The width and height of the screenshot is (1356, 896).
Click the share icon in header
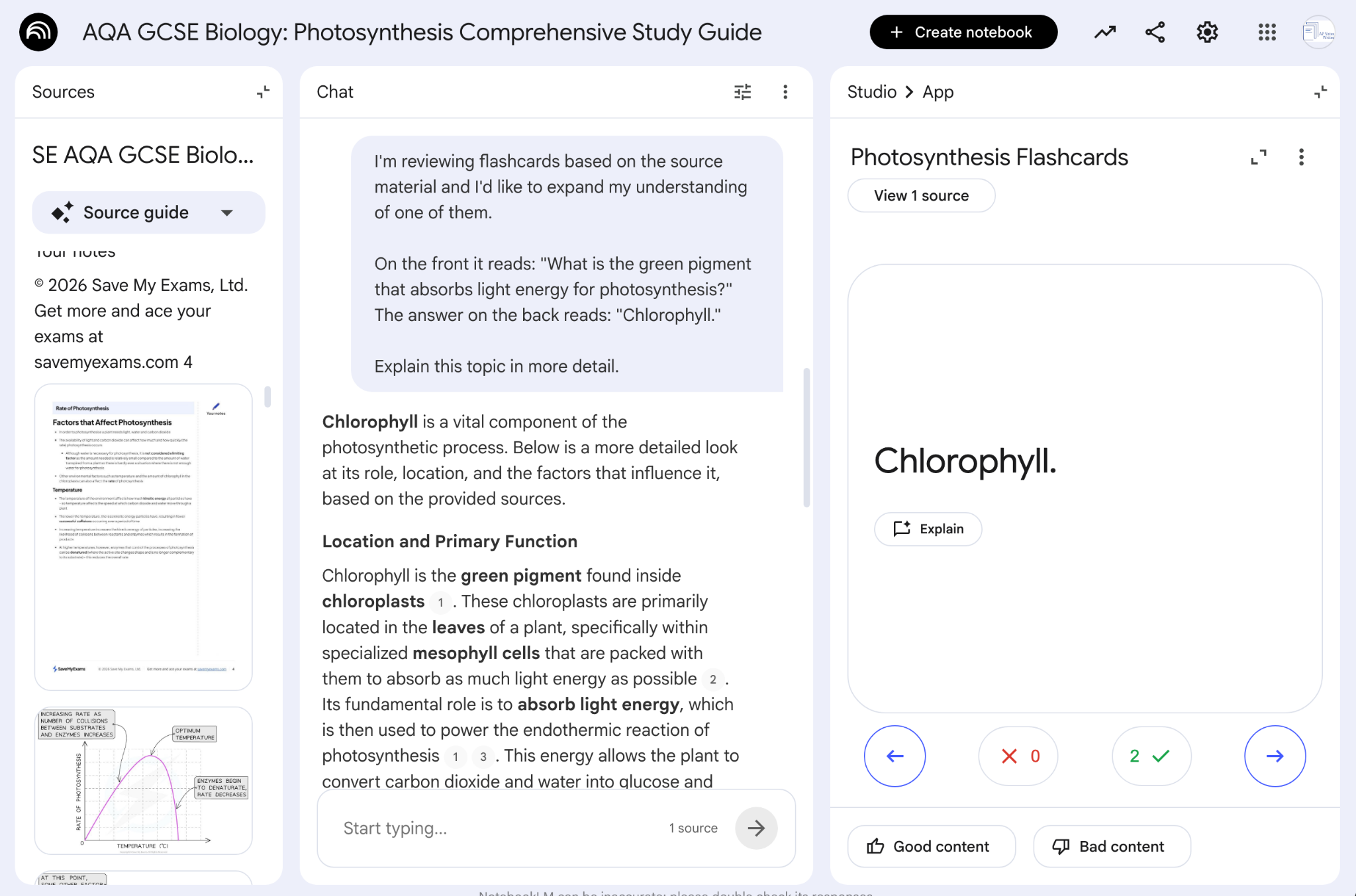1155,32
